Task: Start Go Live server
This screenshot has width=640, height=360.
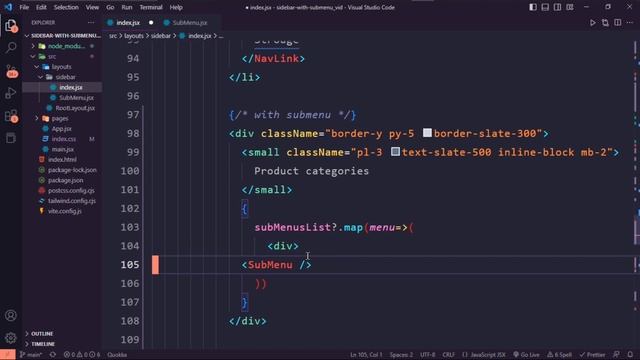Action: pyautogui.click(x=527, y=355)
